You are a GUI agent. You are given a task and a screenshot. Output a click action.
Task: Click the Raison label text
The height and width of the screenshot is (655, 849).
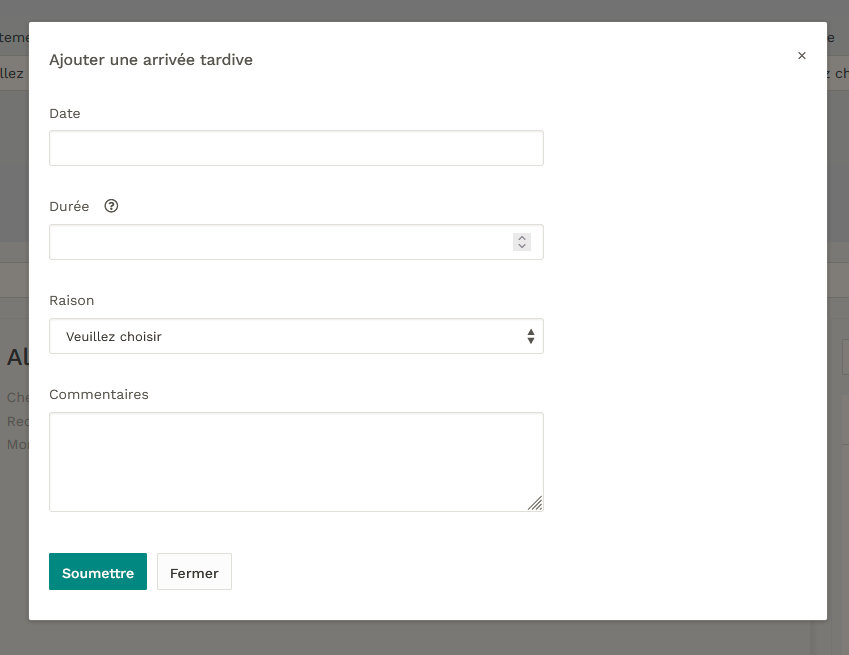click(x=72, y=300)
